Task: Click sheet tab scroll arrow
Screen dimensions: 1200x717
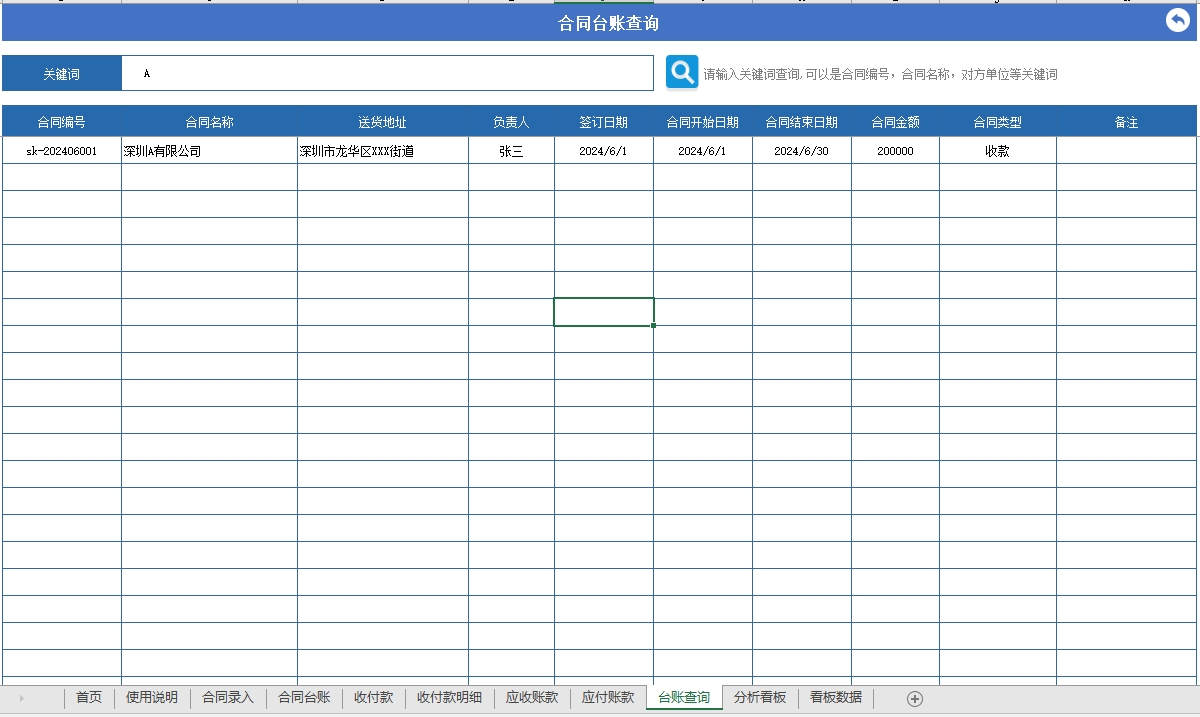Action: (22, 698)
